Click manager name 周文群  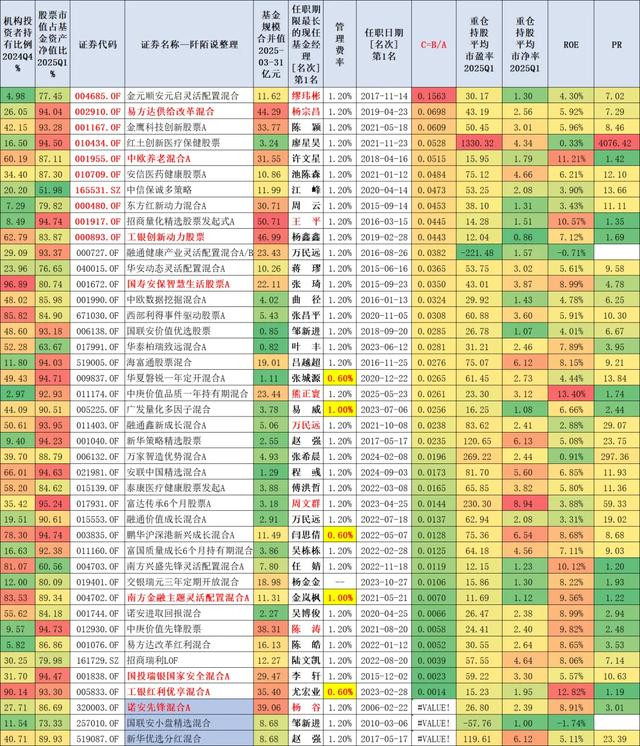[x=306, y=503]
